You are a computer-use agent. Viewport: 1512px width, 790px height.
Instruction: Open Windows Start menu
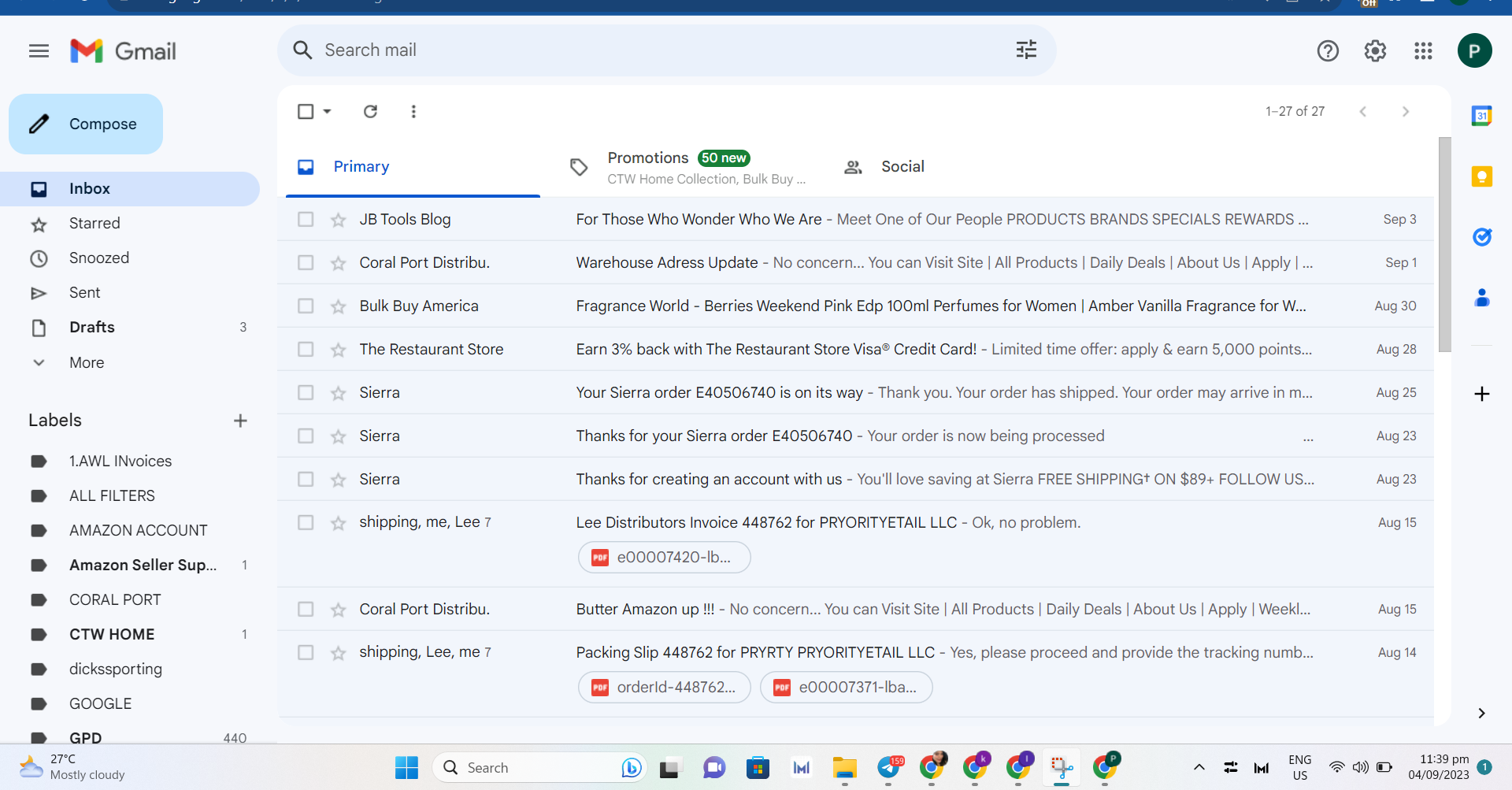[406, 767]
